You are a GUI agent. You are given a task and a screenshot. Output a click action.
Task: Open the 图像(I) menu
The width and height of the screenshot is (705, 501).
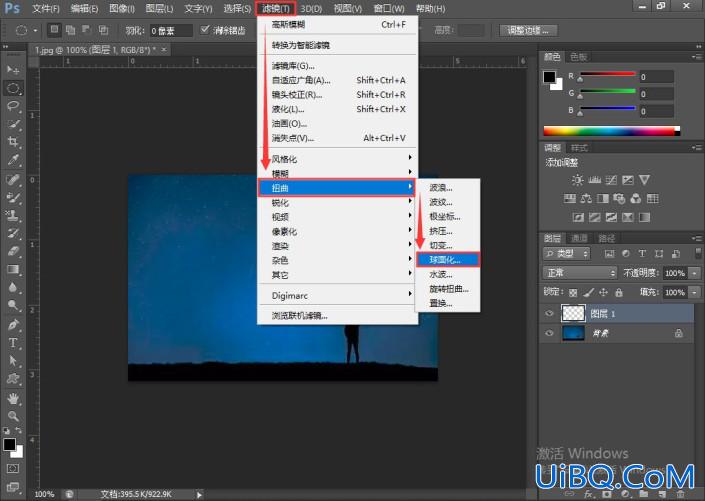pyautogui.click(x=122, y=9)
